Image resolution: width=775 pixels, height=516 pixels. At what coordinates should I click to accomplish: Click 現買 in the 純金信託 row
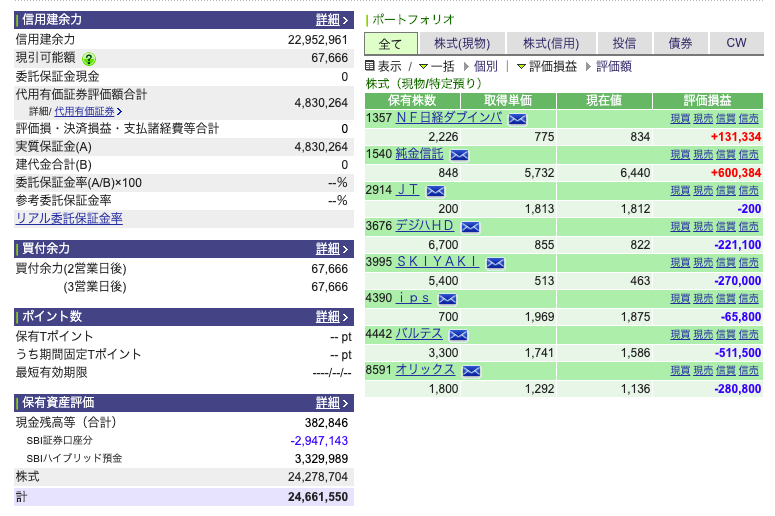pos(680,155)
